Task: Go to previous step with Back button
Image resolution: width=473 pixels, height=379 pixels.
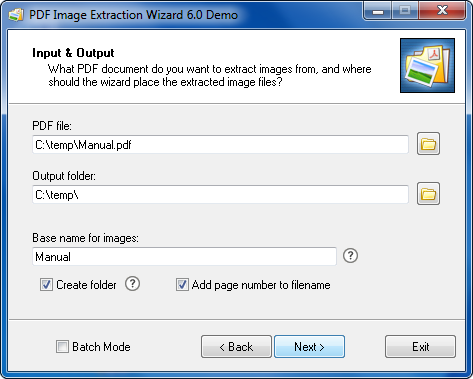Action: [236, 347]
